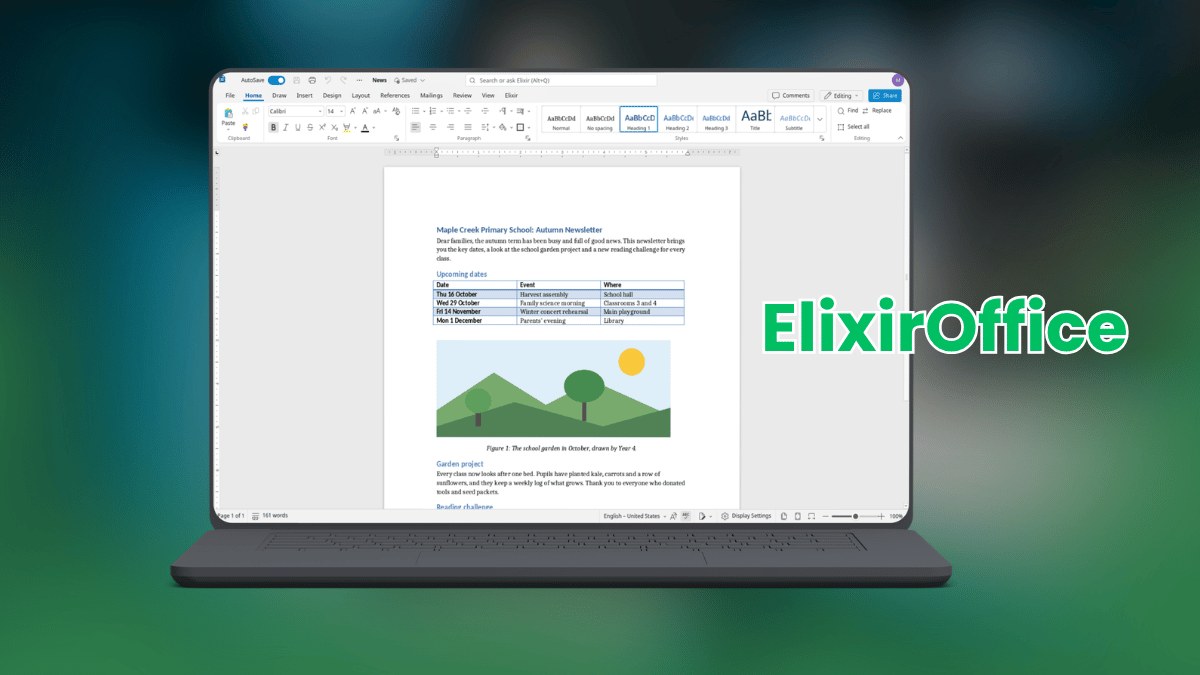Open the Elixir tab

coord(511,95)
